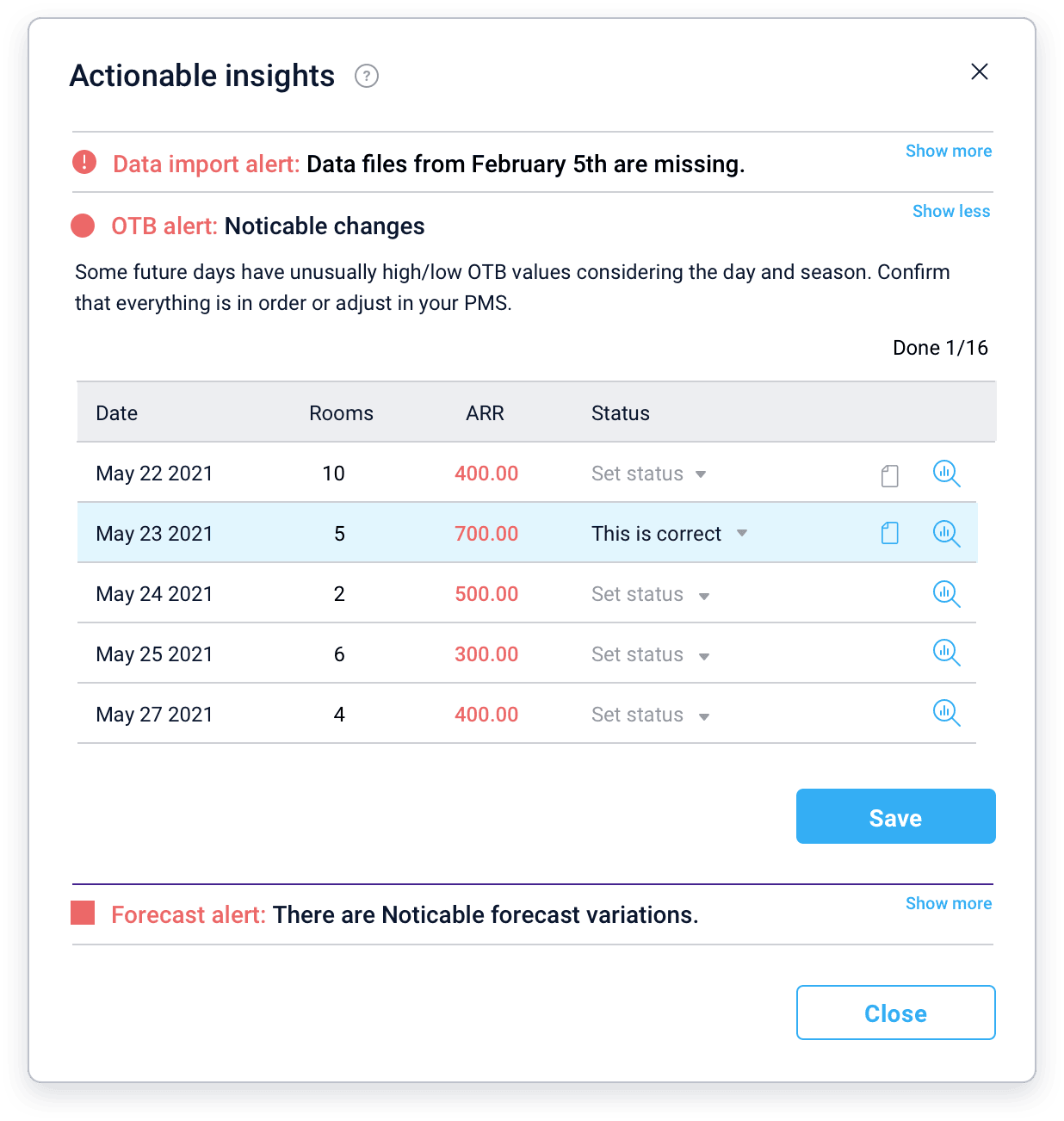This screenshot has width=1064, height=1121.
Task: Open Set status dropdown for May 25
Action: click(x=651, y=655)
